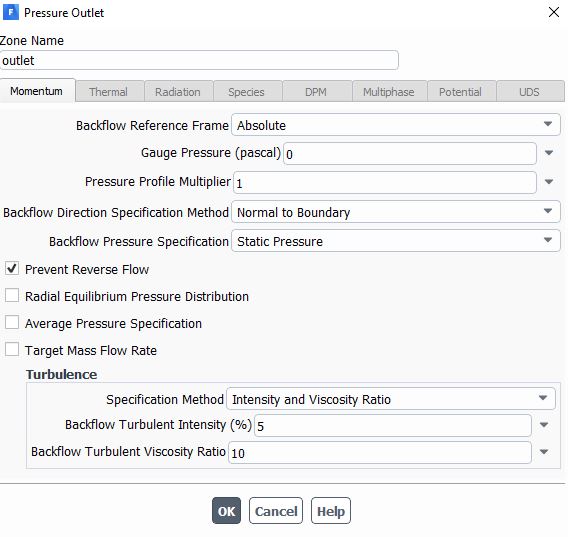Tick the Target Mass Flow Rate checkbox

[12, 350]
